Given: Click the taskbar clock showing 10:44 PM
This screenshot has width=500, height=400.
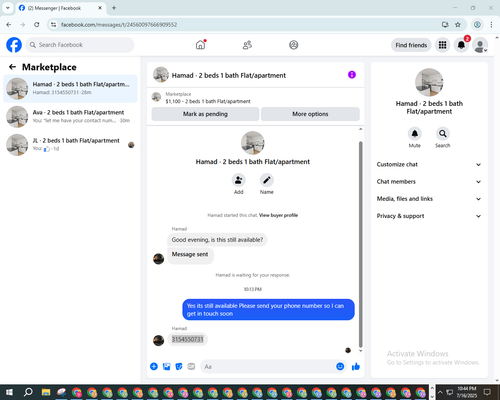Looking at the screenshot, I should click(x=467, y=392).
